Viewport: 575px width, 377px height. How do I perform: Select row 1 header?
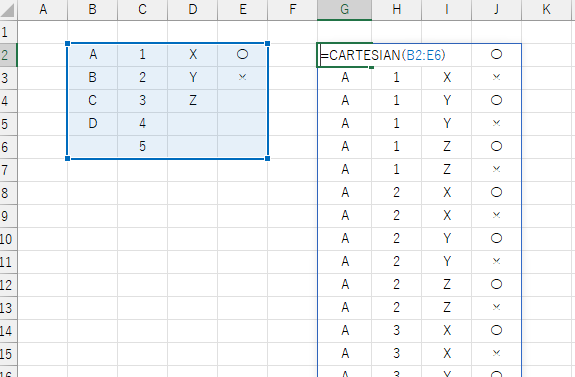tap(8, 32)
